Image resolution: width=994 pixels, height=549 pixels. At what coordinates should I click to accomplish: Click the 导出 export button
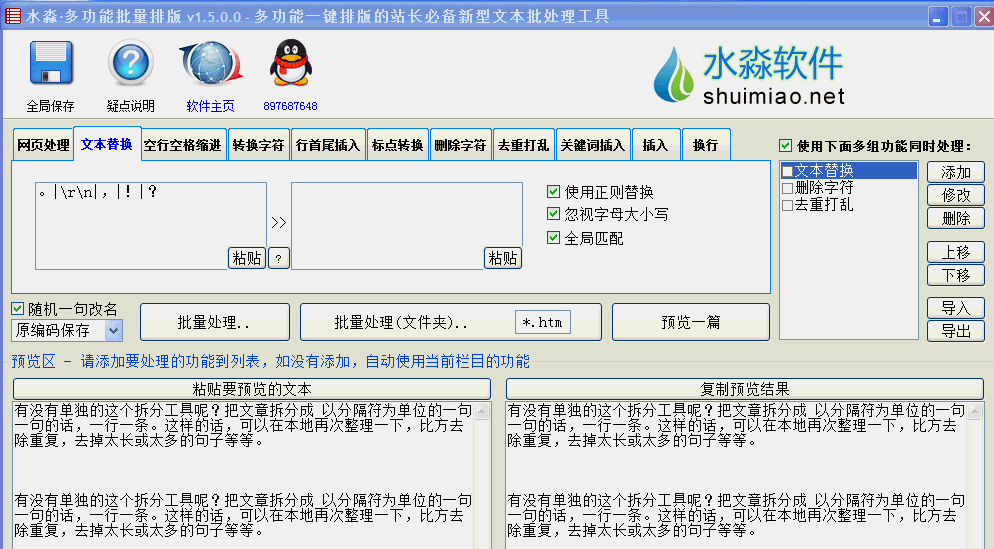click(x=955, y=331)
